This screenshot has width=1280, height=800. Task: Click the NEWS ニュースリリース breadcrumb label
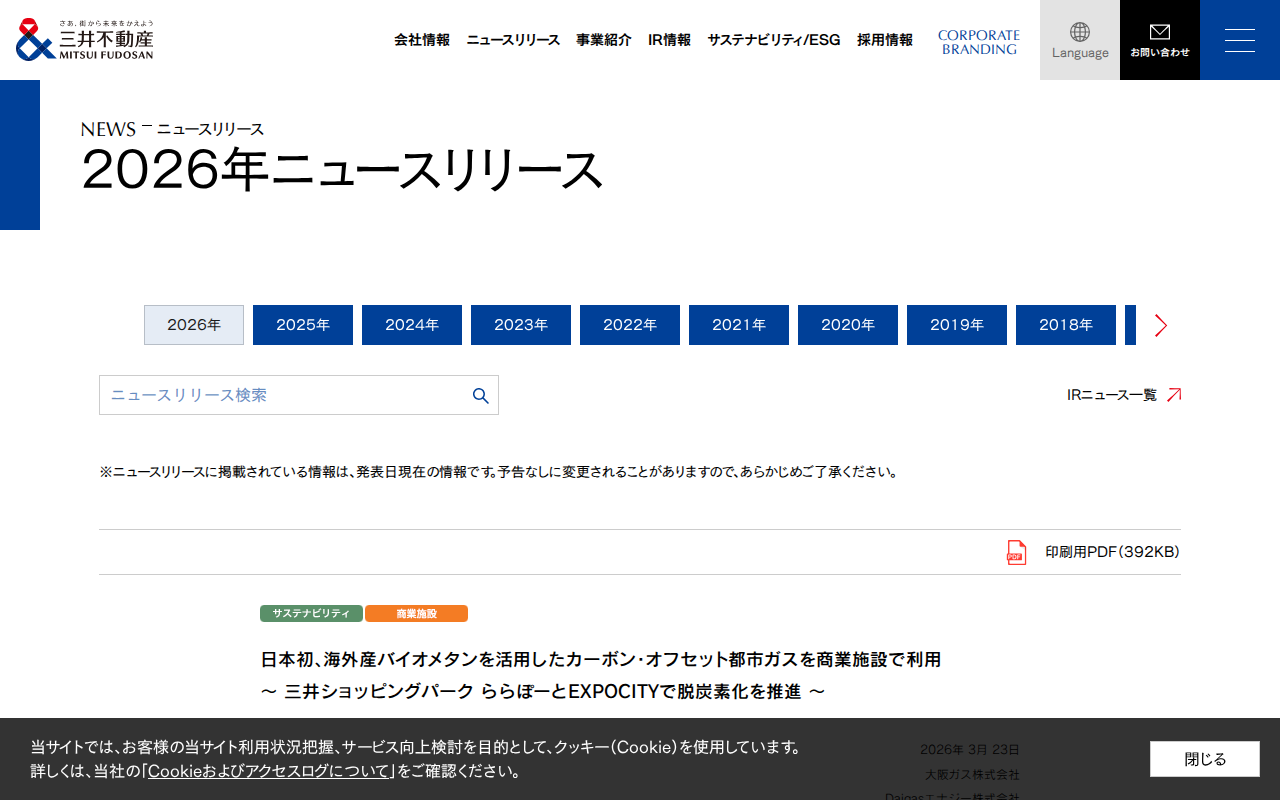(173, 129)
